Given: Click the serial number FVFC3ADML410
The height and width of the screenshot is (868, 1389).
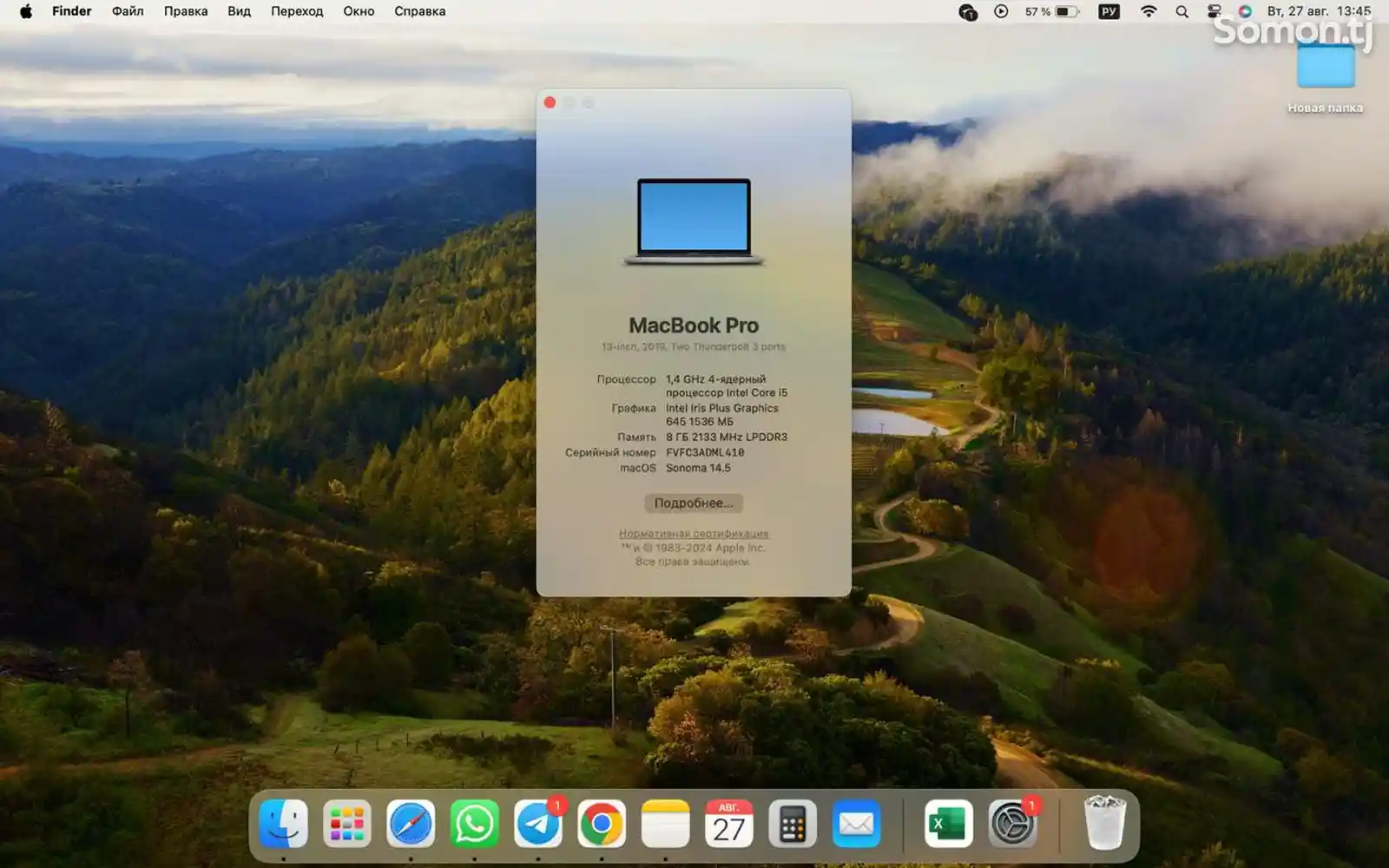Looking at the screenshot, I should coord(705,452).
